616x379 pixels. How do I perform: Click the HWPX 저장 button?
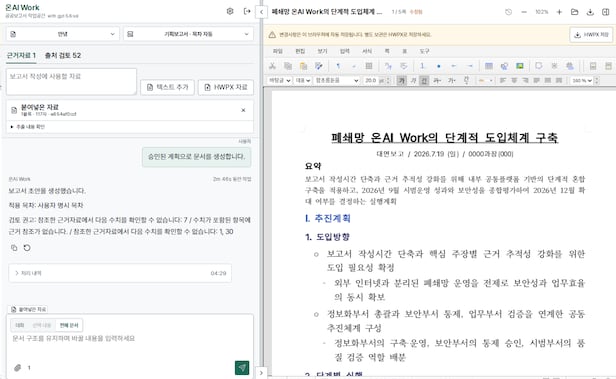click(591, 35)
